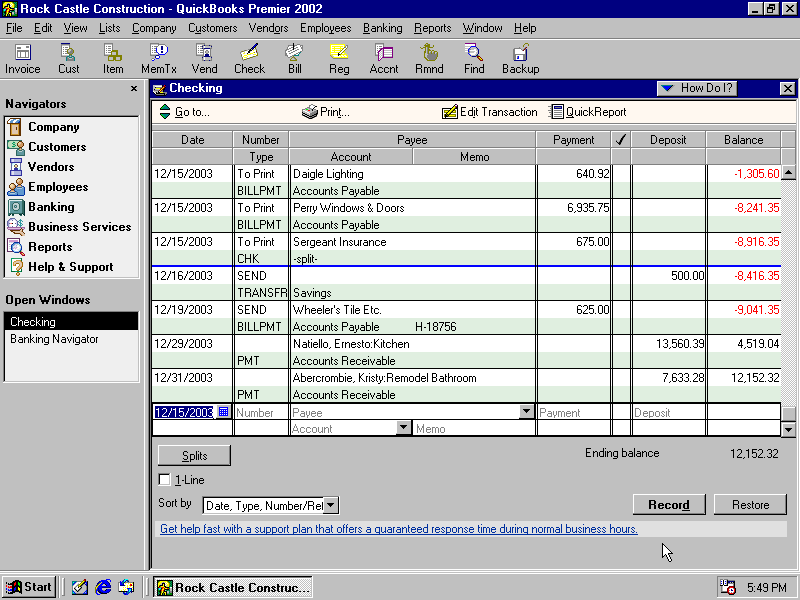Click the Backup toolbar icon
Image resolution: width=800 pixels, height=600 pixels.
pos(520,59)
